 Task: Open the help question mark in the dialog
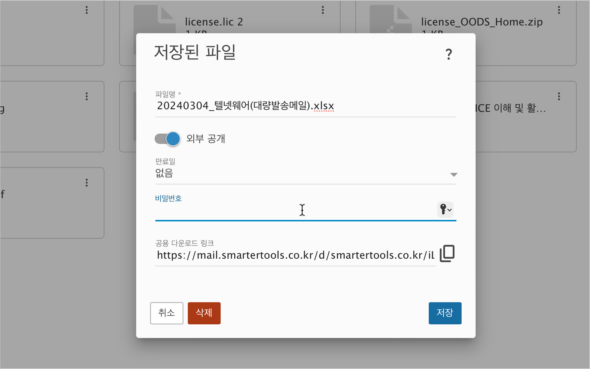coord(449,55)
